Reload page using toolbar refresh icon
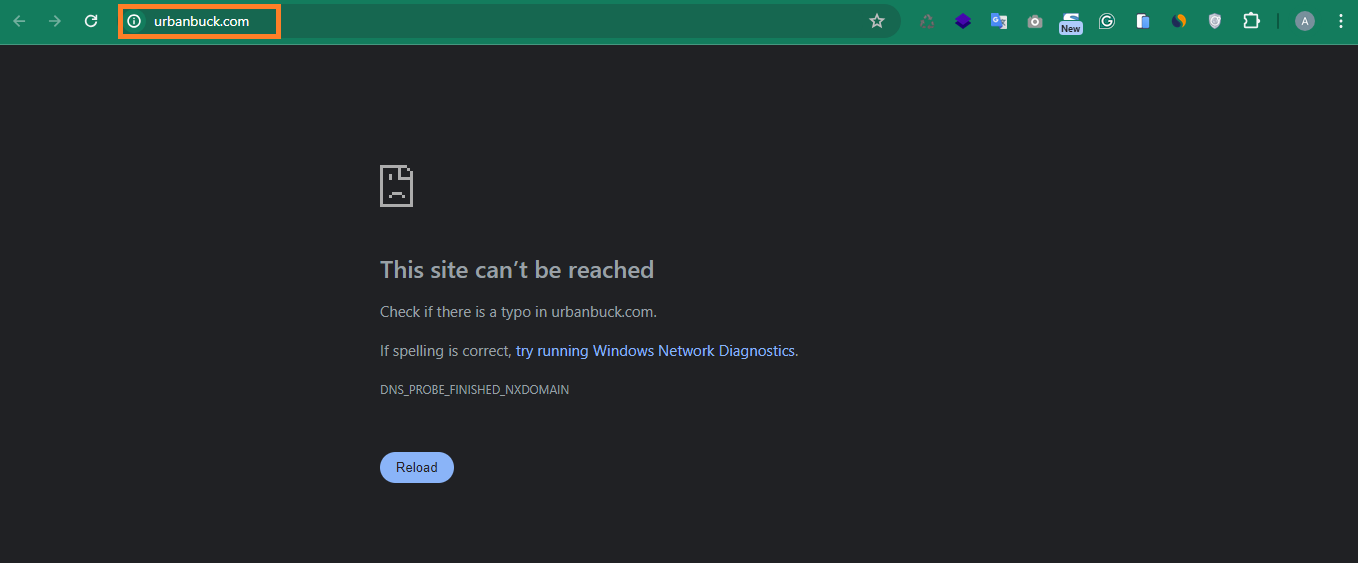This screenshot has width=1358, height=563. (91, 21)
